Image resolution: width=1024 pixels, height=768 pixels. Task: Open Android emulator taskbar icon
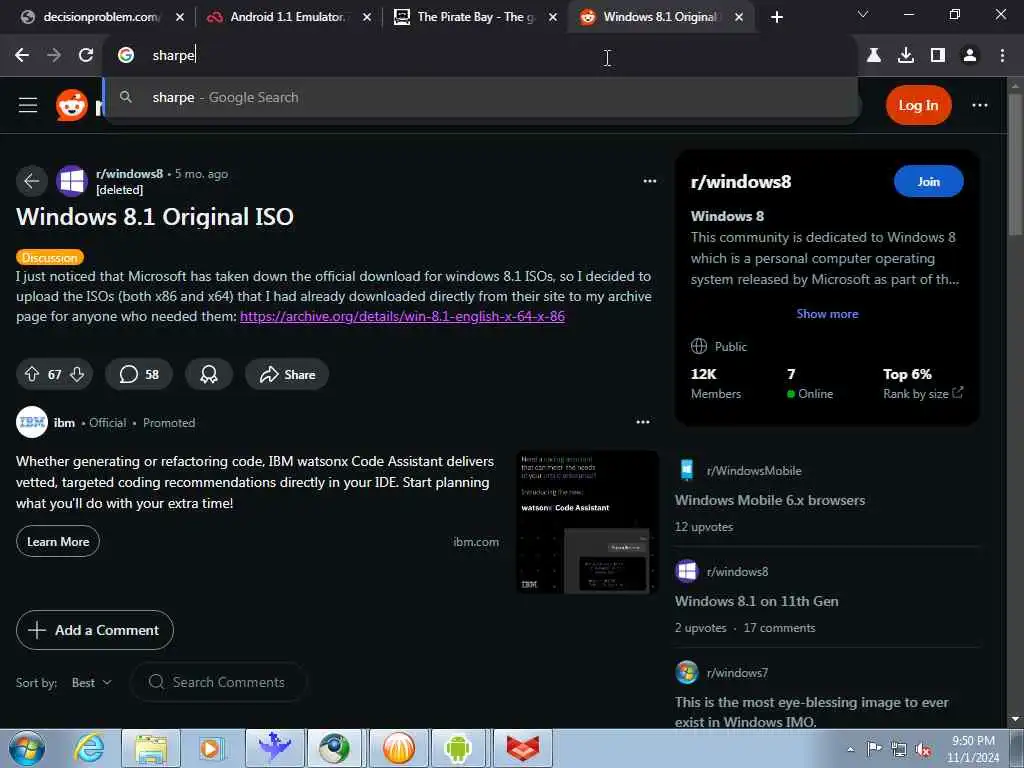(x=458, y=748)
